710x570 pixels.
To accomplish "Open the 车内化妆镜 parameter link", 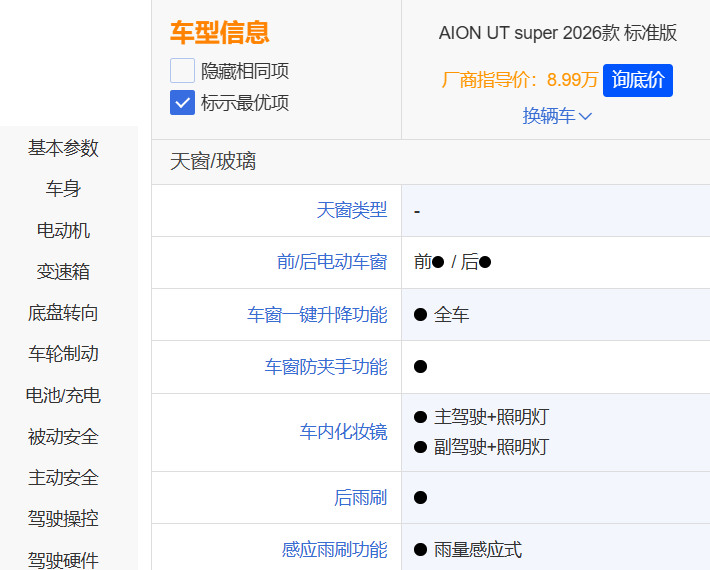I will coord(343,432).
